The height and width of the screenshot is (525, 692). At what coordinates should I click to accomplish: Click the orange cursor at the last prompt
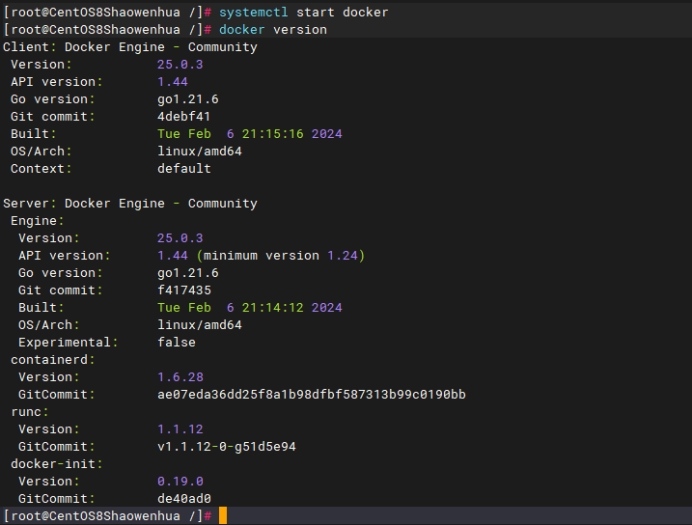pyautogui.click(x=223, y=515)
